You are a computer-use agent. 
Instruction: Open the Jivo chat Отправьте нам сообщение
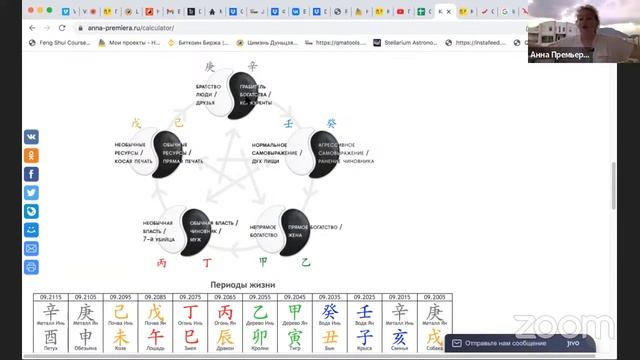click(x=520, y=343)
